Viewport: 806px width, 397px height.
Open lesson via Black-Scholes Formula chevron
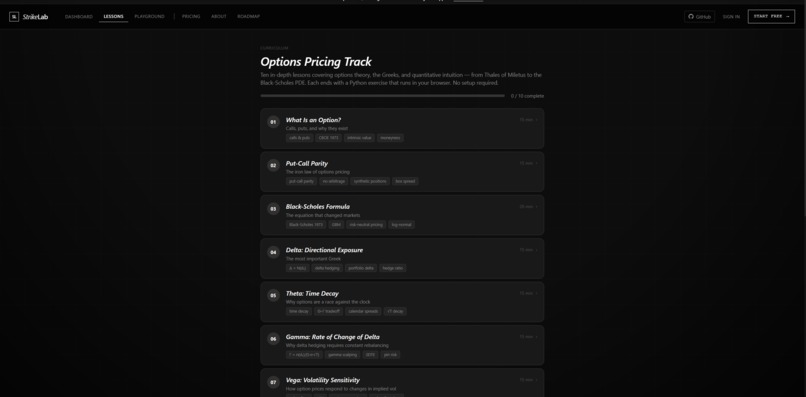537,207
